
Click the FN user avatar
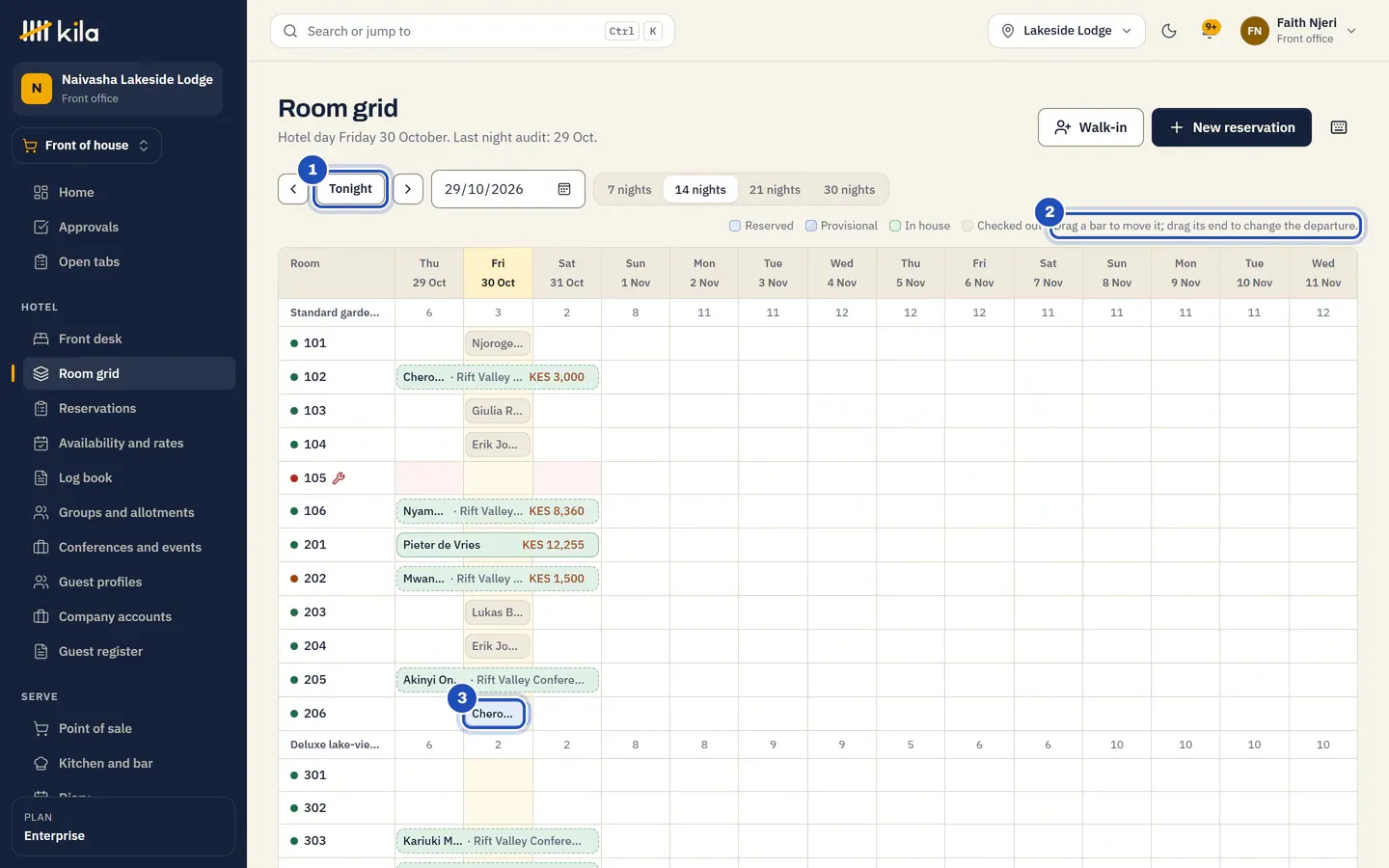(x=1254, y=31)
